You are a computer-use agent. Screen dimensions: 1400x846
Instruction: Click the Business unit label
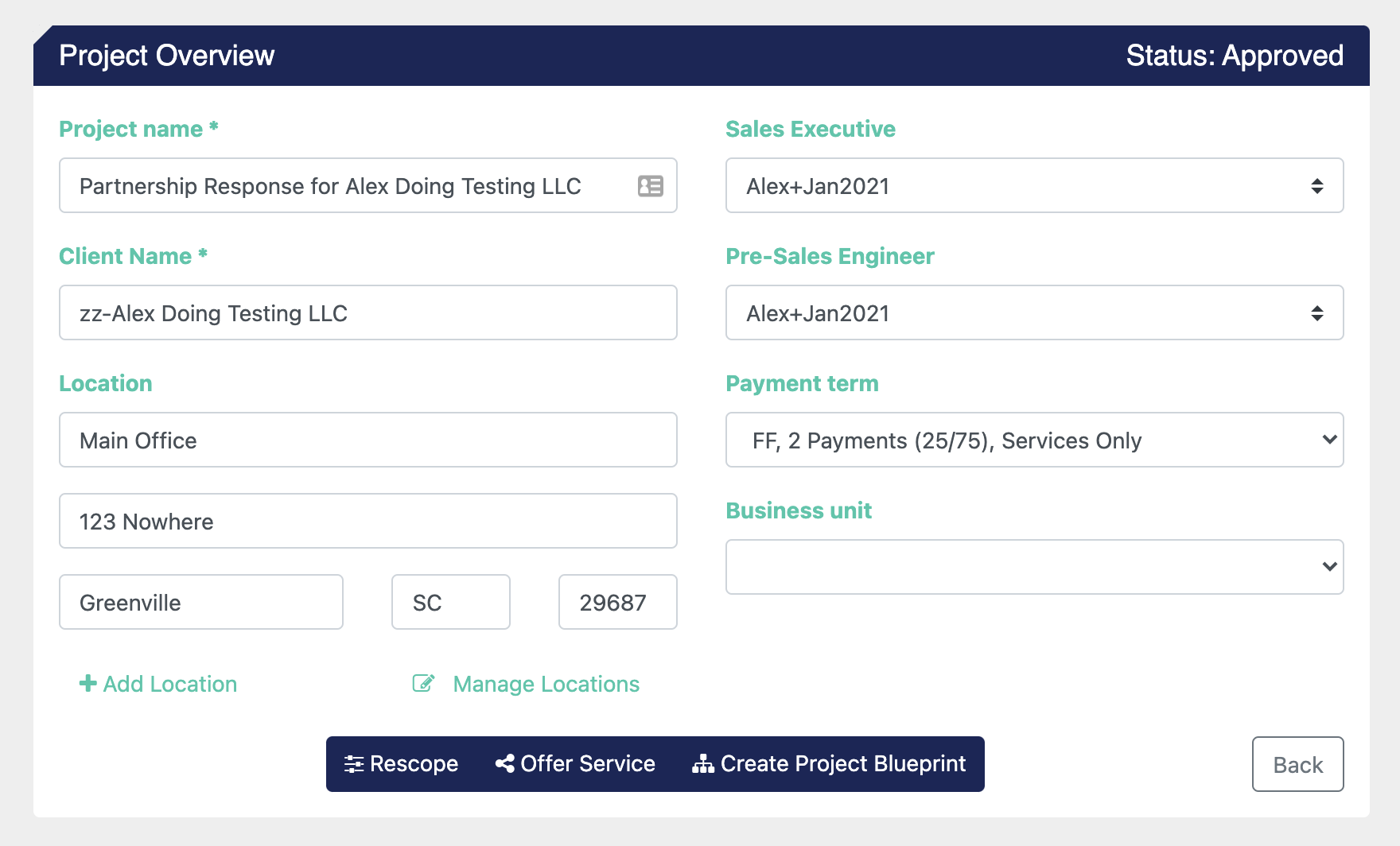799,510
